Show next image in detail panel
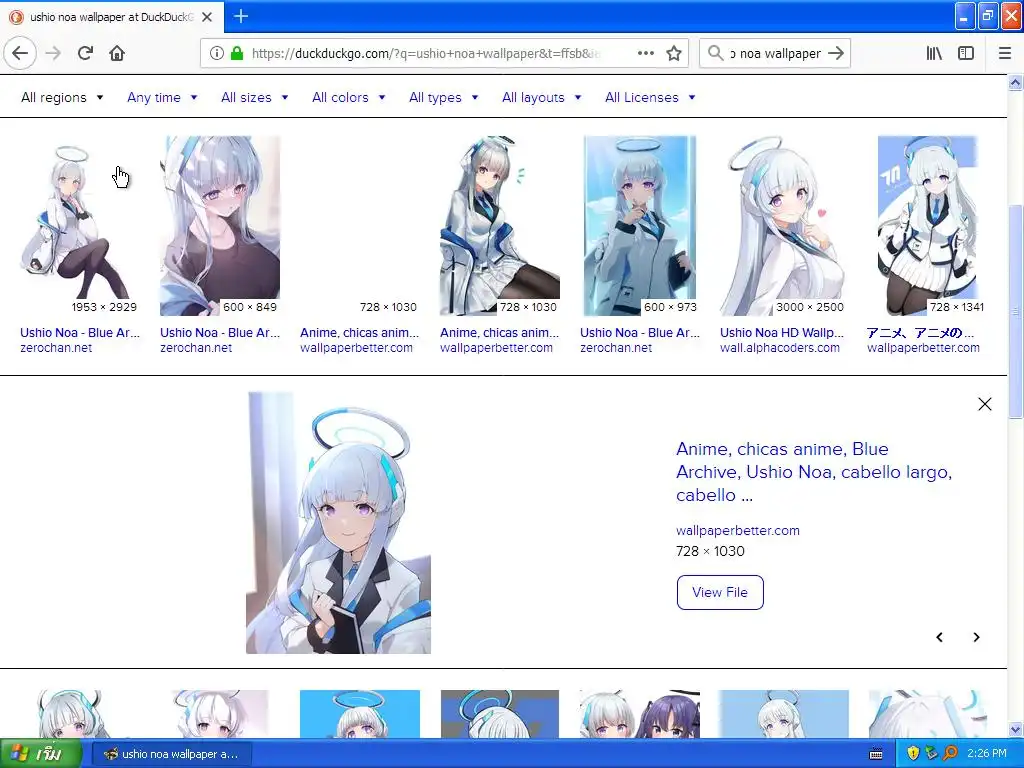This screenshot has width=1024, height=768. (x=976, y=637)
